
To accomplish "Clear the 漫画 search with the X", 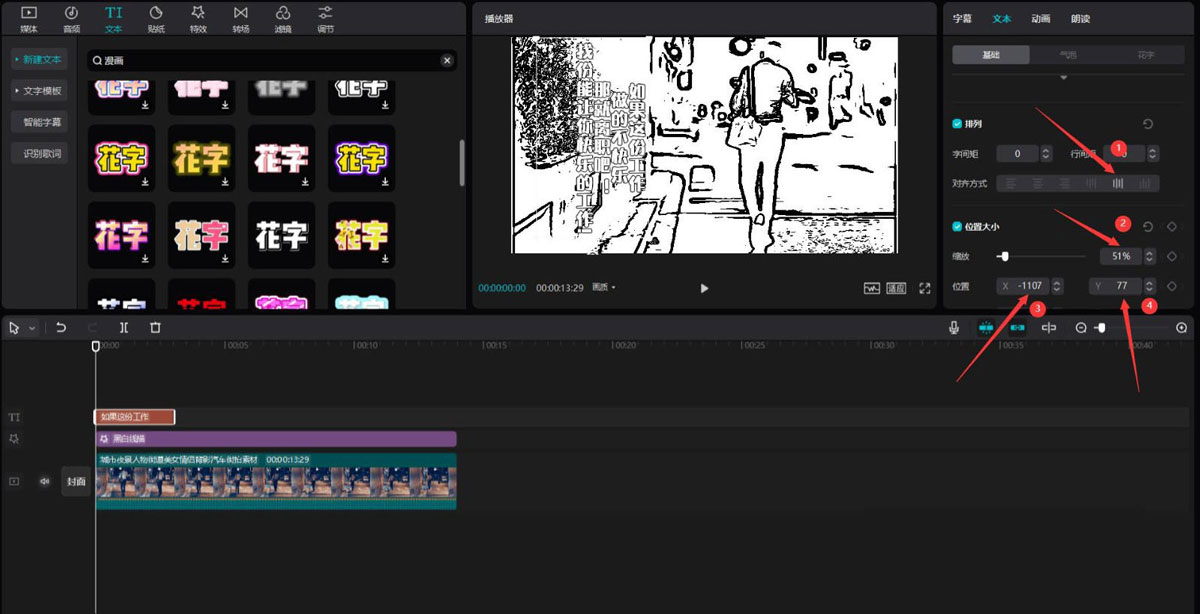I will point(446,60).
